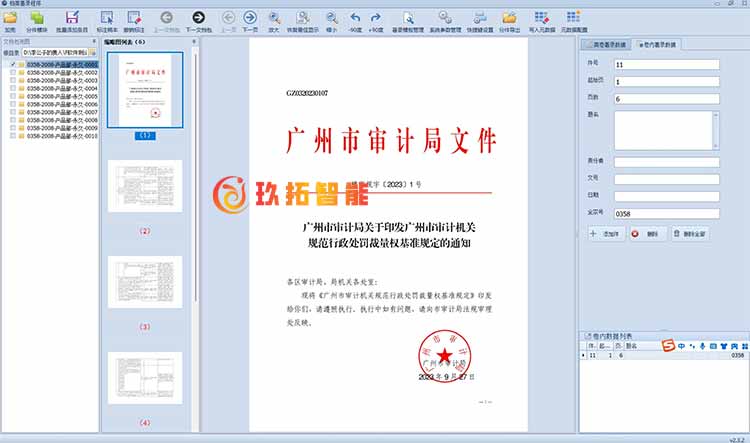Check the checkbox for folder ending 0007

13,111
